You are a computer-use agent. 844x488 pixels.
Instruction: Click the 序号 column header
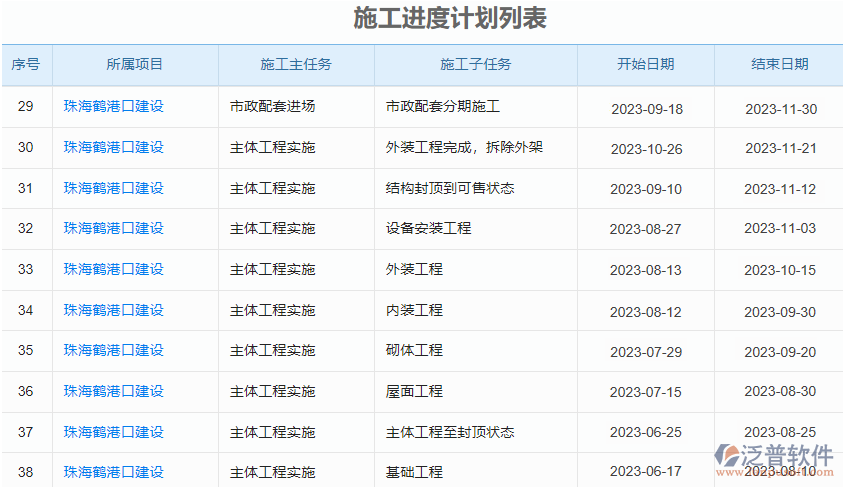(x=26, y=65)
